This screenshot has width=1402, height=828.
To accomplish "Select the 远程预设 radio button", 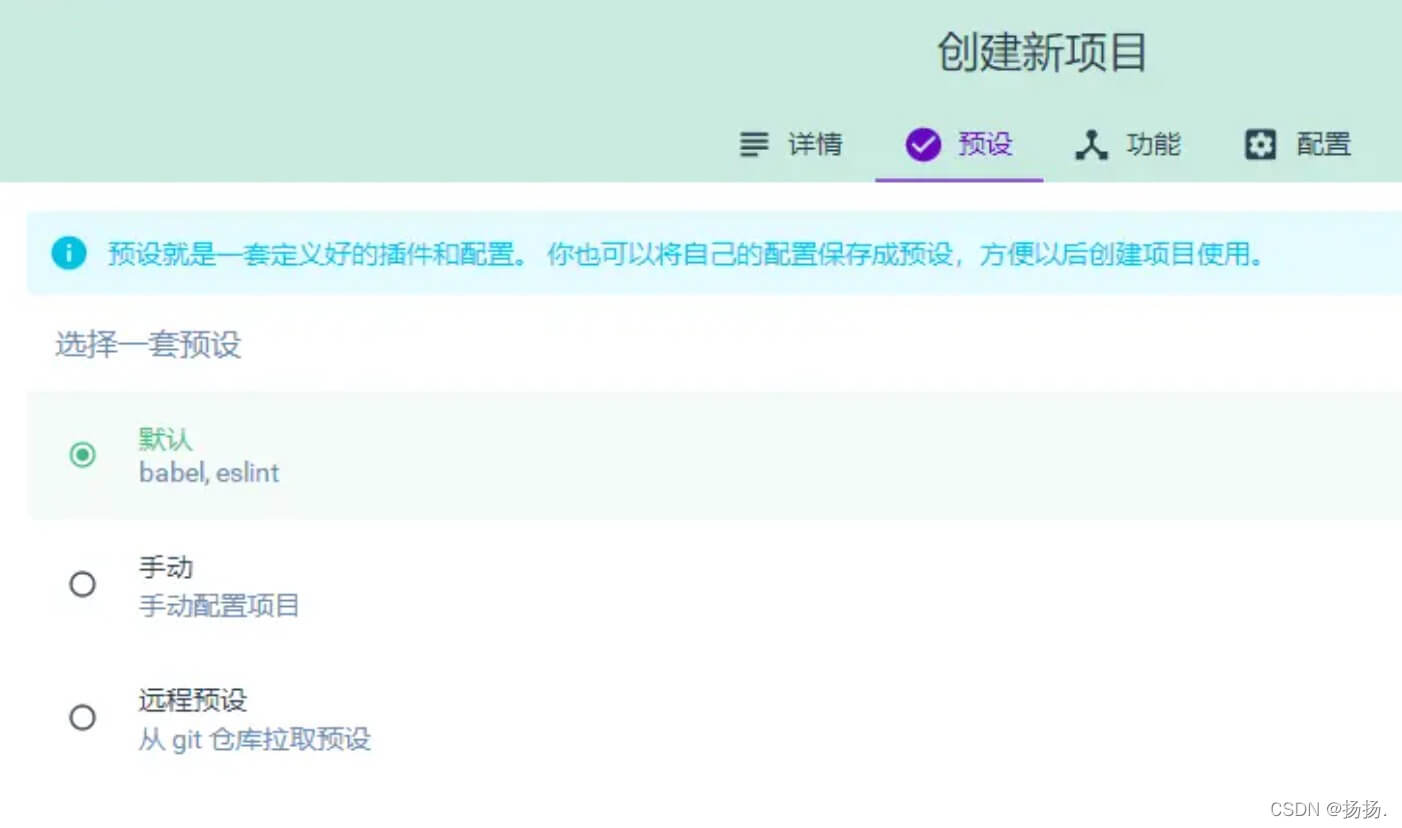I will (x=82, y=717).
